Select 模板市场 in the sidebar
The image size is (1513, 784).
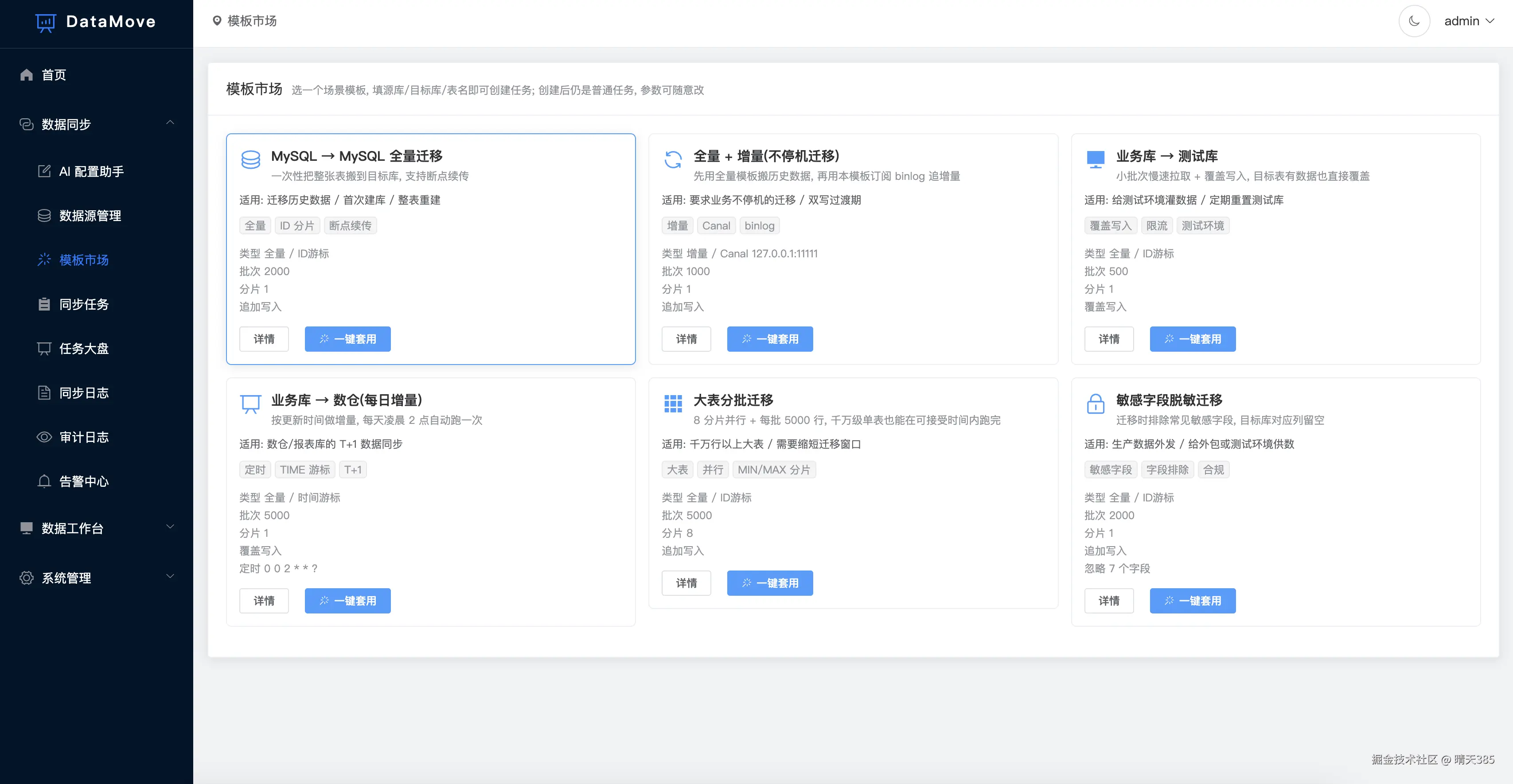click(96, 260)
